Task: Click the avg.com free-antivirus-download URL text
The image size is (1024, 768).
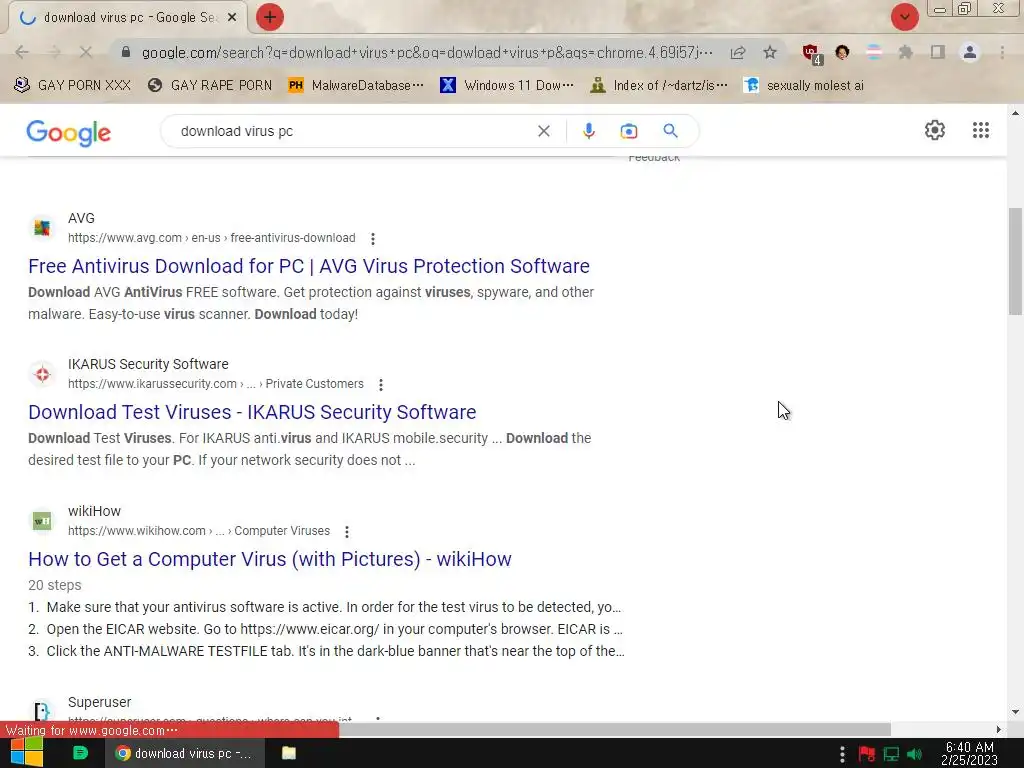Action: pos(212,238)
